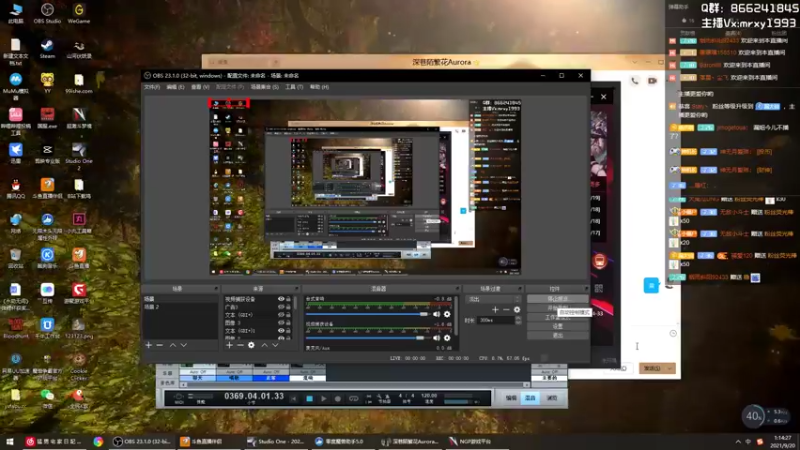Open the 文件(F) menu in OBS

tap(152, 87)
